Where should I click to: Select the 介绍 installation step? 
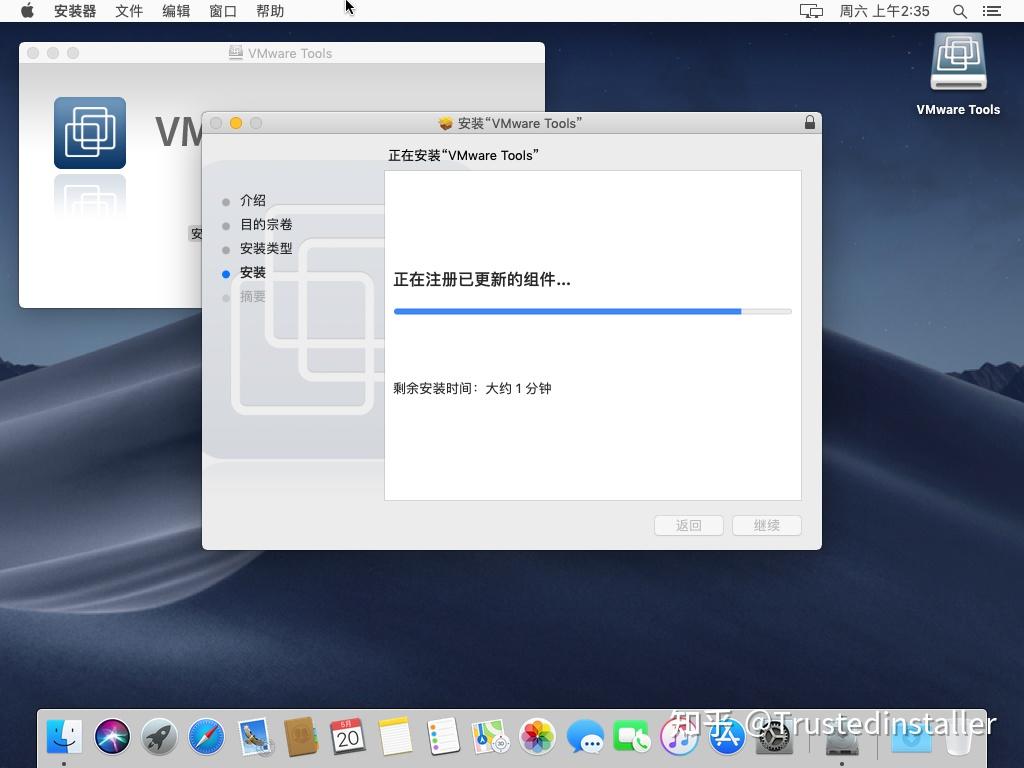[x=253, y=200]
